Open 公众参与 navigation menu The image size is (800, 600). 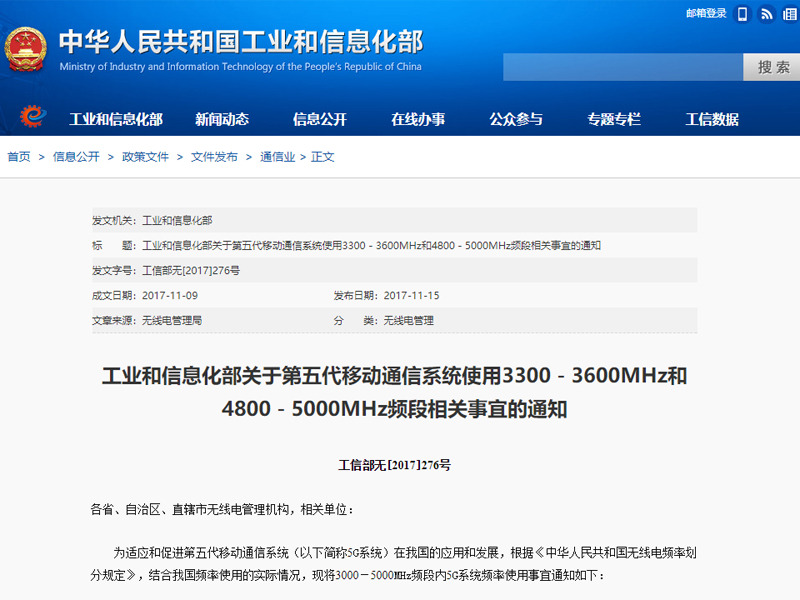pyautogui.click(x=516, y=119)
